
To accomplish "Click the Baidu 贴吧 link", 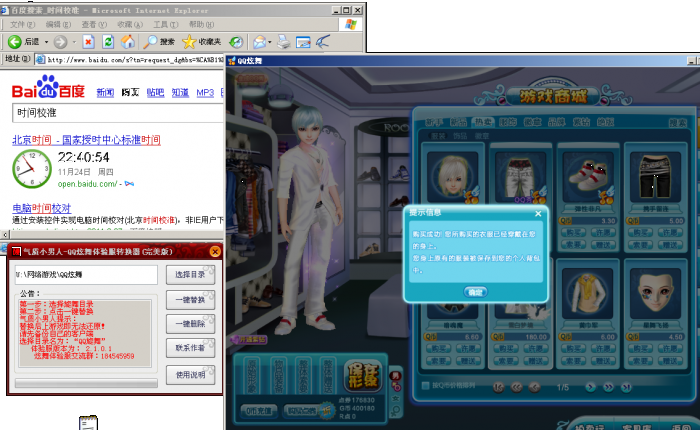I will 155,92.
